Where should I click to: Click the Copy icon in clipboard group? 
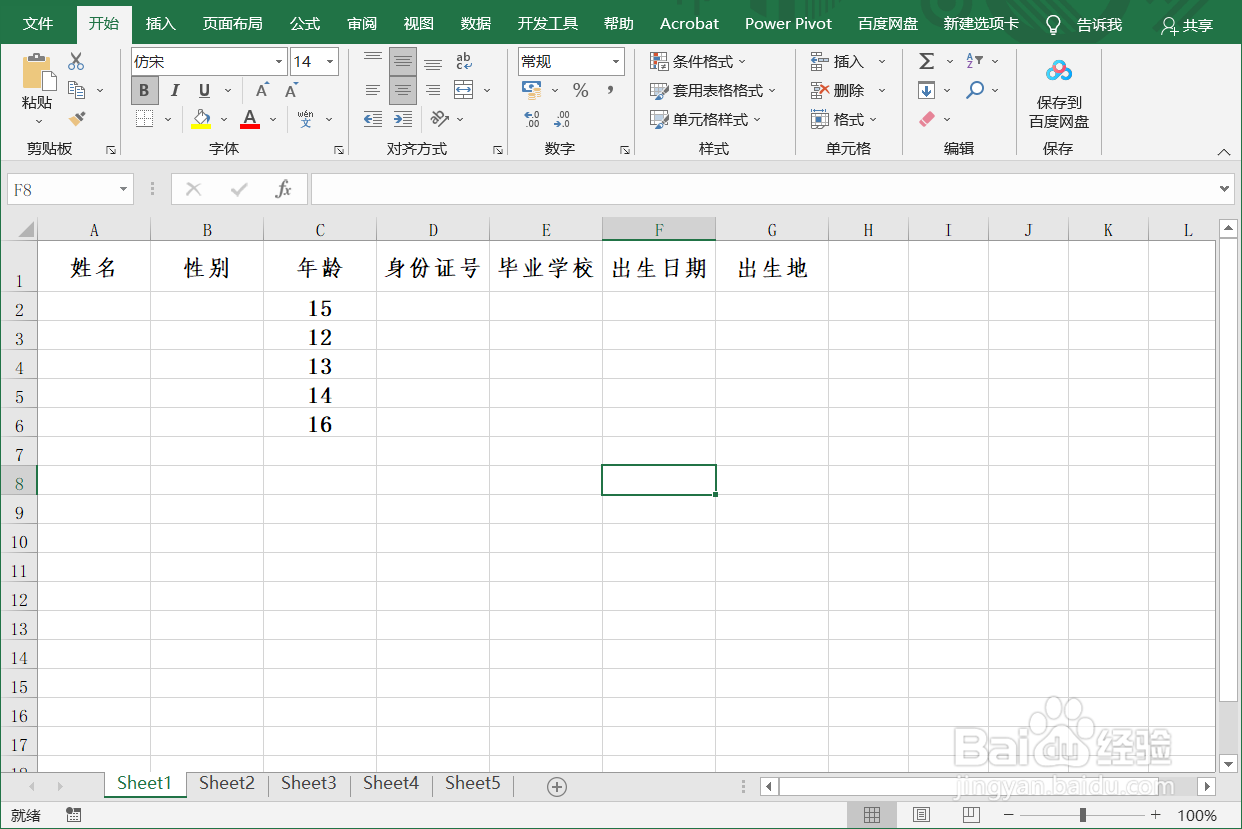(x=76, y=90)
